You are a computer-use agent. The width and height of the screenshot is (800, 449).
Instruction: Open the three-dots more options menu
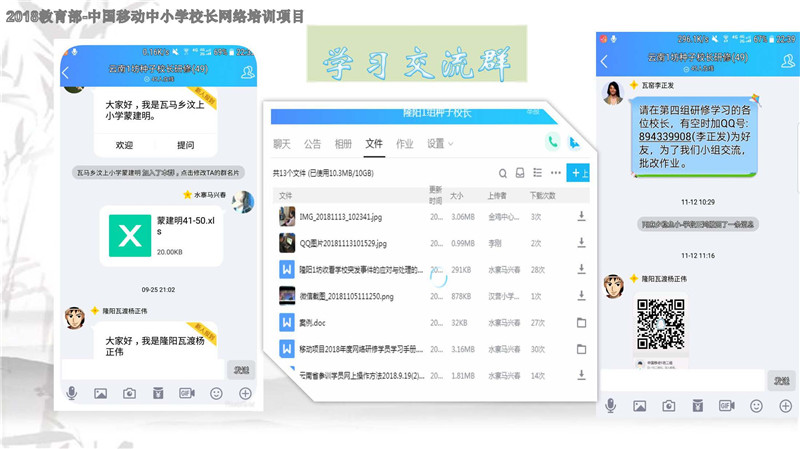555,173
